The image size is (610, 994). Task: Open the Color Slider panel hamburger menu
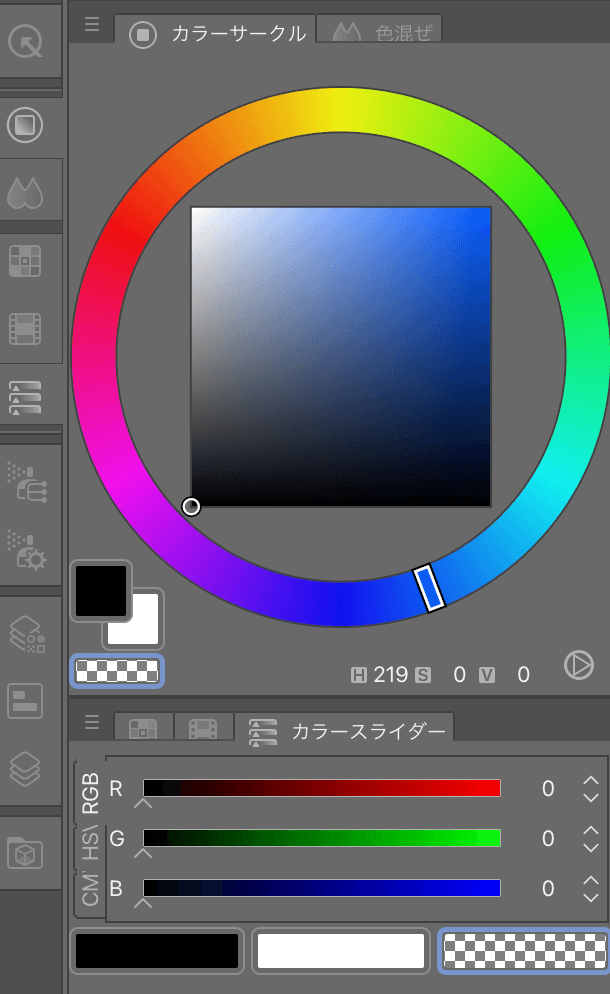point(92,722)
